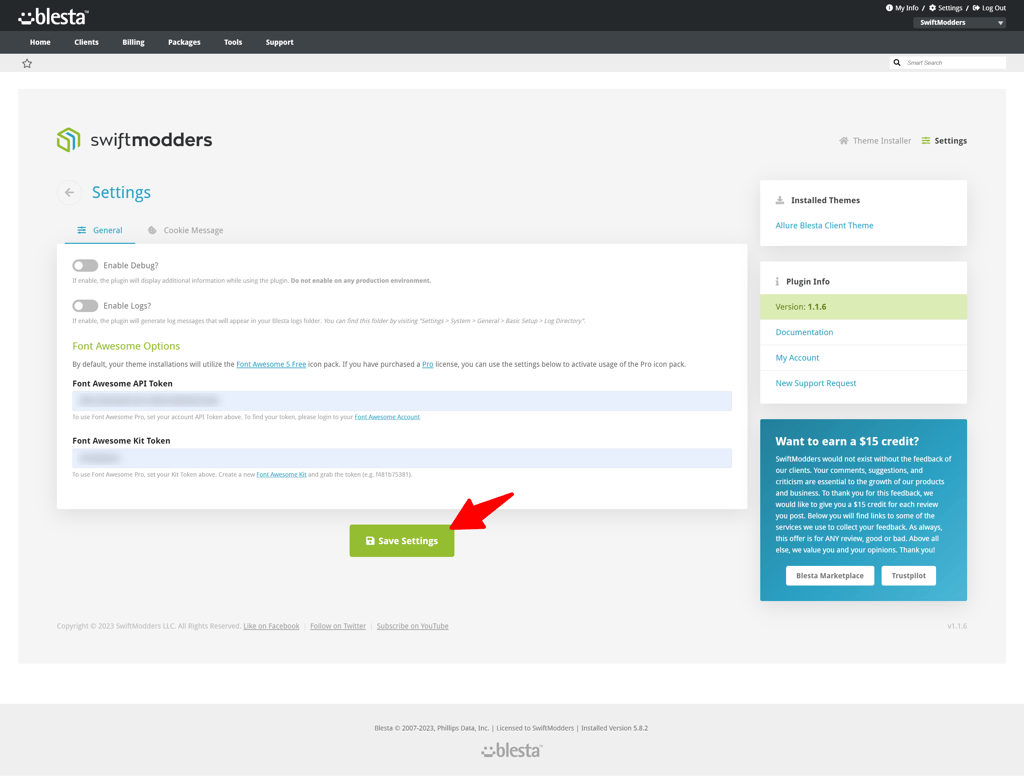The height and width of the screenshot is (776, 1024).
Task: Click the back arrow beside Settings heading
Action: click(69, 193)
